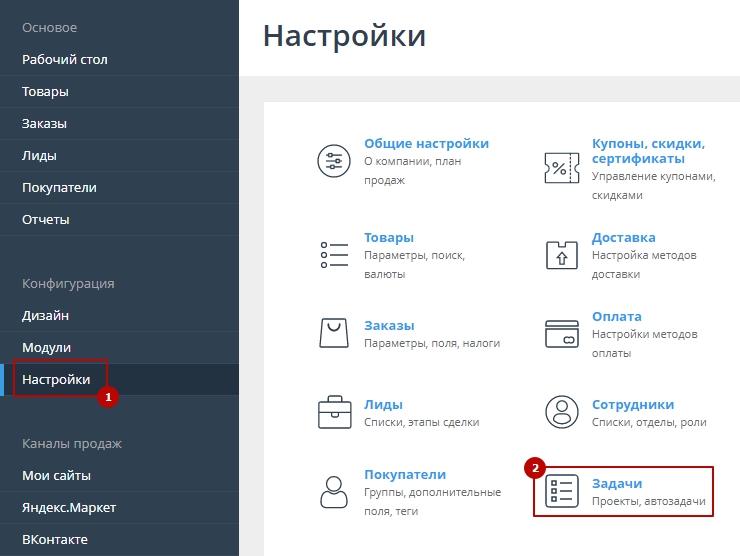
Task: Click the person-in-circle icon for Сотрудники
Action: tap(561, 411)
